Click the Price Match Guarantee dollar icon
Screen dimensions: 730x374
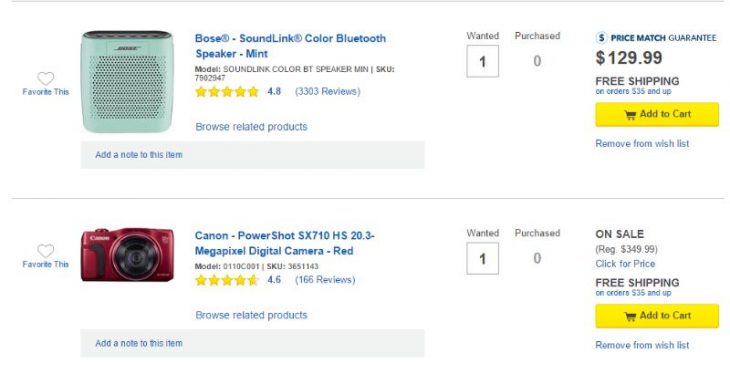(x=602, y=38)
